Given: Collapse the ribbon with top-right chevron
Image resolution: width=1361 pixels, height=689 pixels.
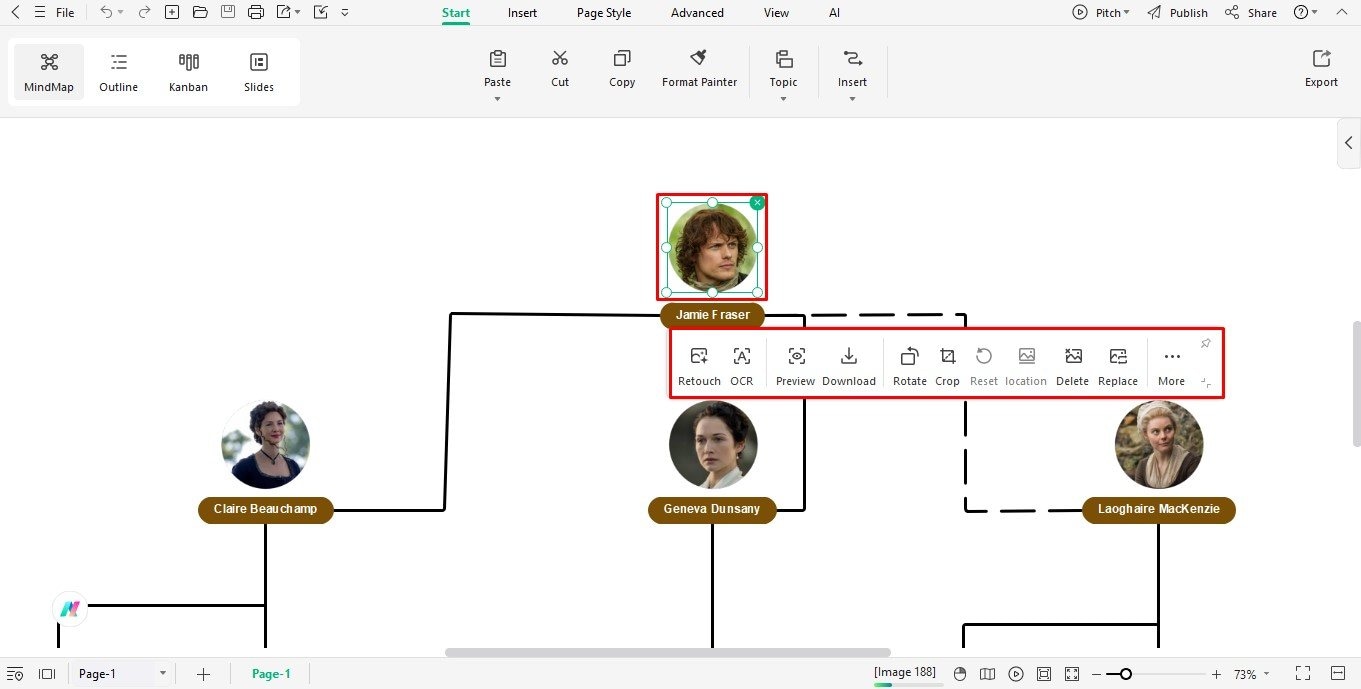Looking at the screenshot, I should pyautogui.click(x=1344, y=13).
